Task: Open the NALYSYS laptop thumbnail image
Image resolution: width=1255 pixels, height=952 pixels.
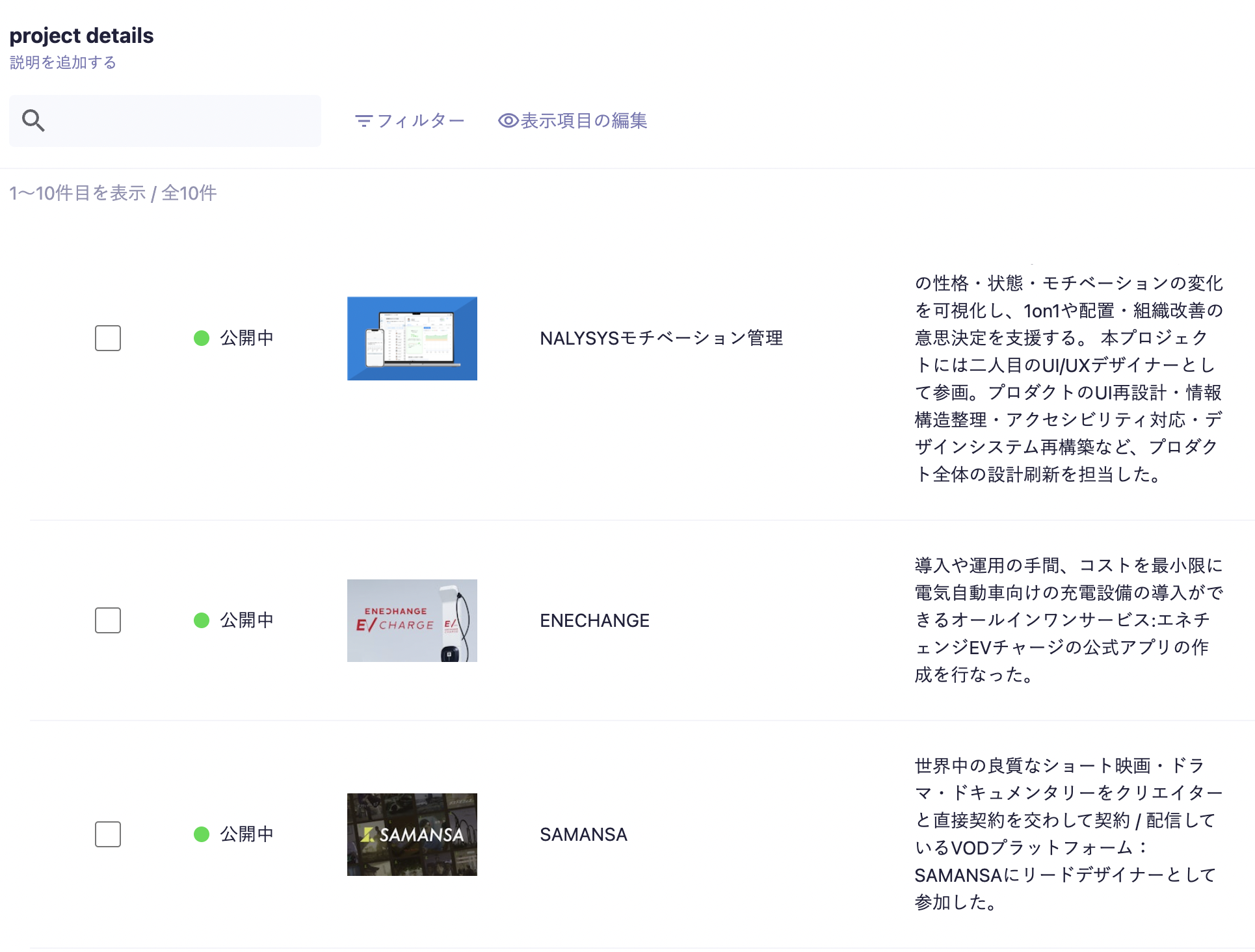Action: point(412,338)
